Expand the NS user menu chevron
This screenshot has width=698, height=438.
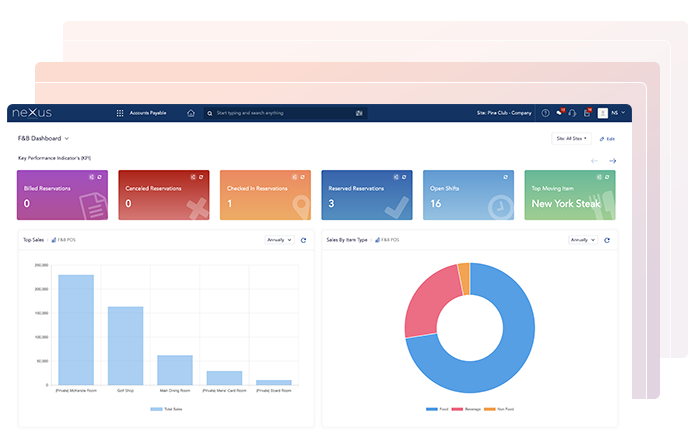(623, 113)
